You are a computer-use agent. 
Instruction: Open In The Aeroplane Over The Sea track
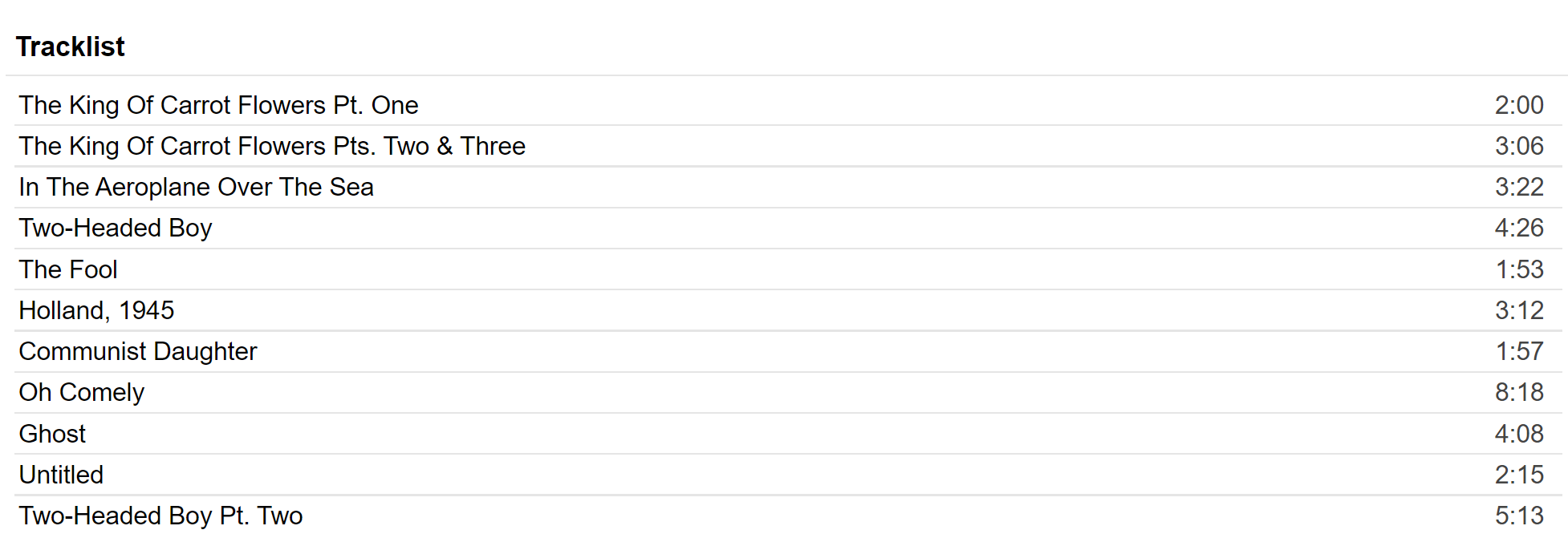point(196,187)
